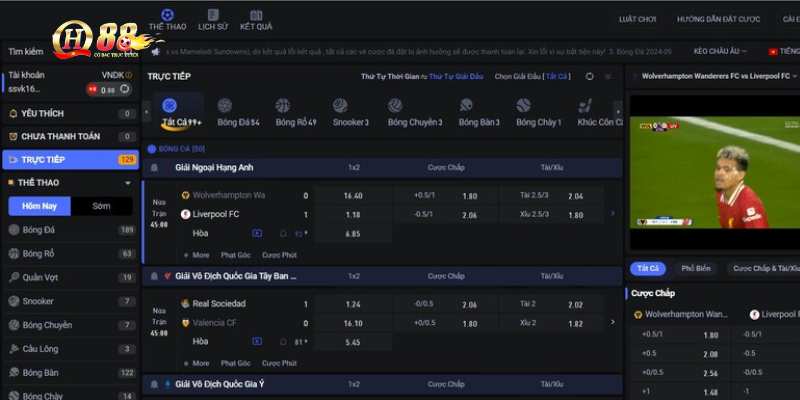Open Hướng Dẫn Đặt Cược guide link
The width and height of the screenshot is (800, 400).
point(718,19)
